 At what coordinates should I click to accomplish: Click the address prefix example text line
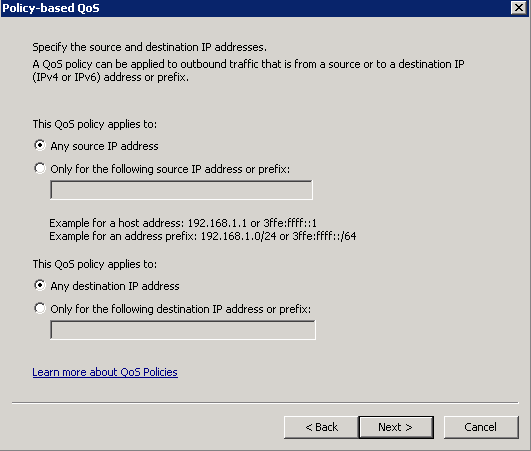tap(203, 236)
